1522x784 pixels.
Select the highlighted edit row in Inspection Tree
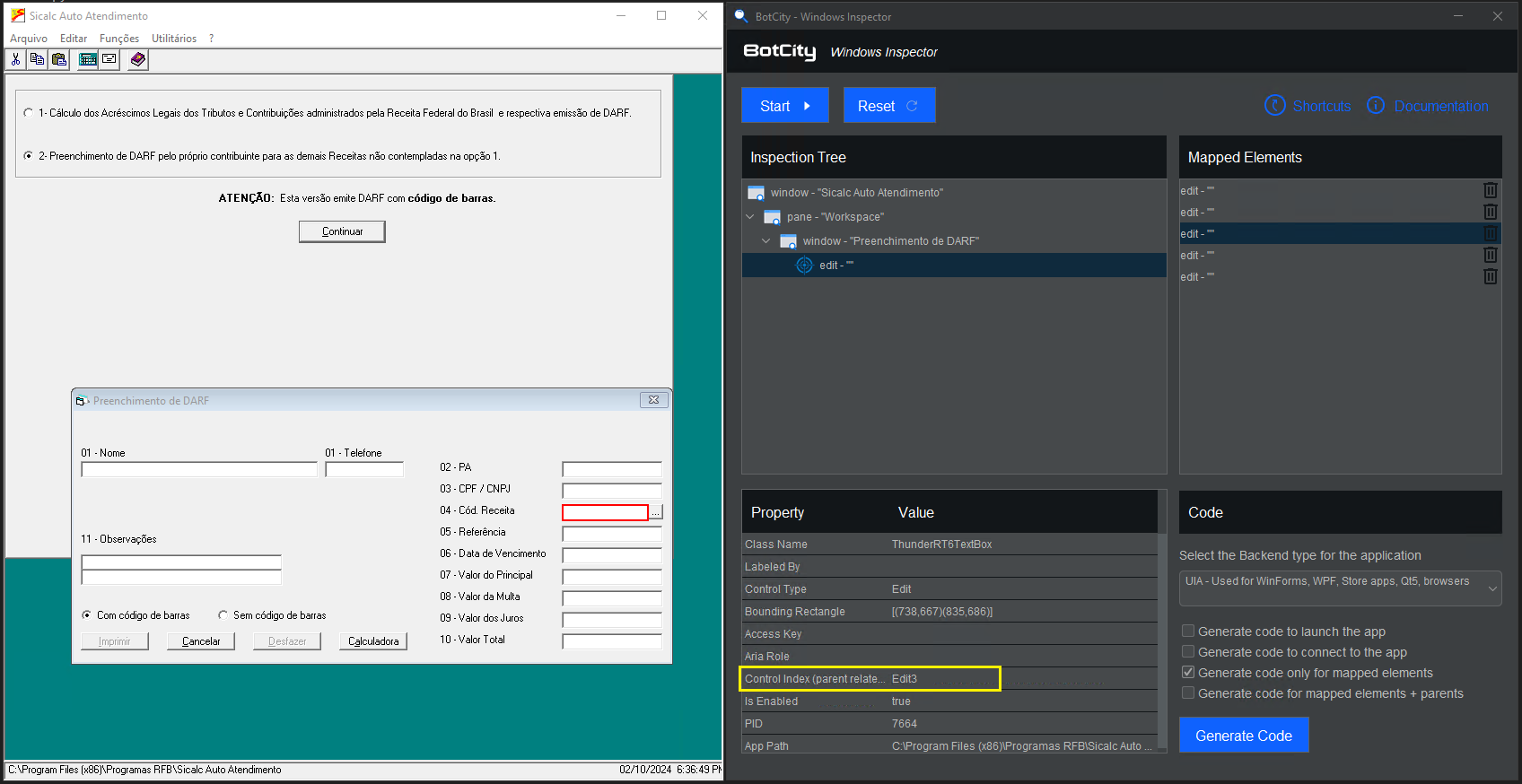[x=954, y=265]
